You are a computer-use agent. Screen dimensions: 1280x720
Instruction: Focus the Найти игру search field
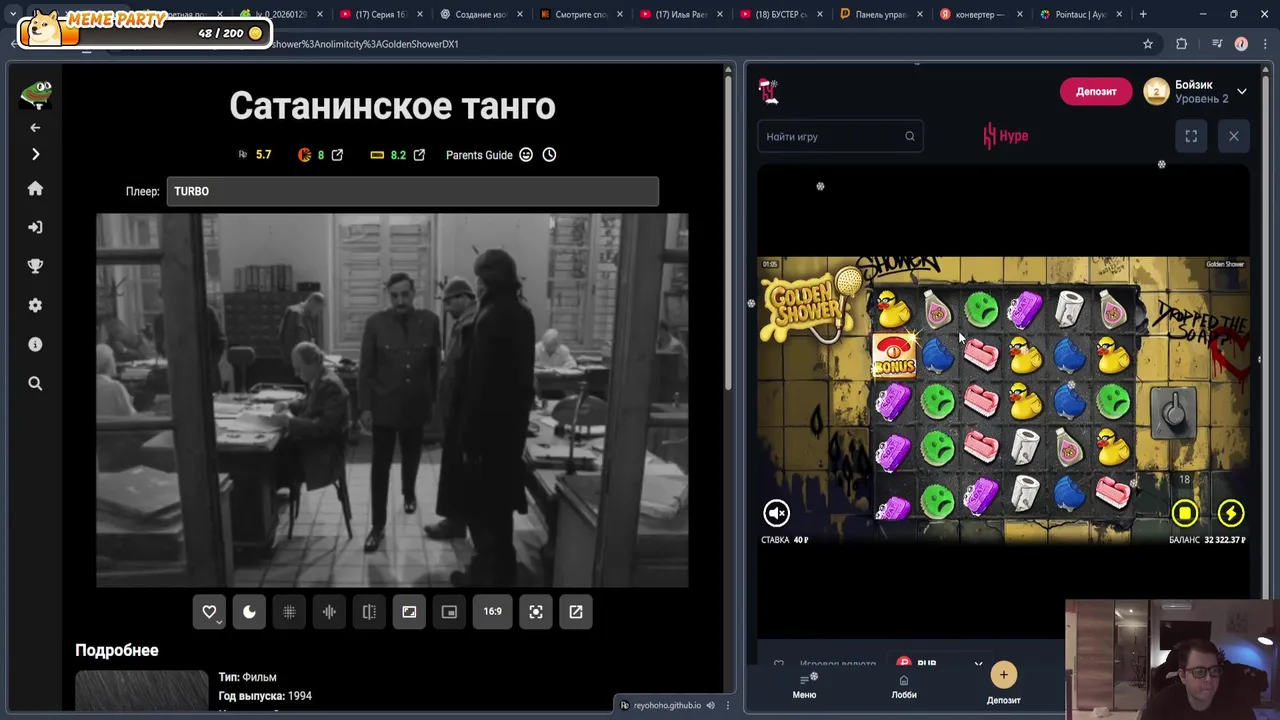[x=840, y=136]
